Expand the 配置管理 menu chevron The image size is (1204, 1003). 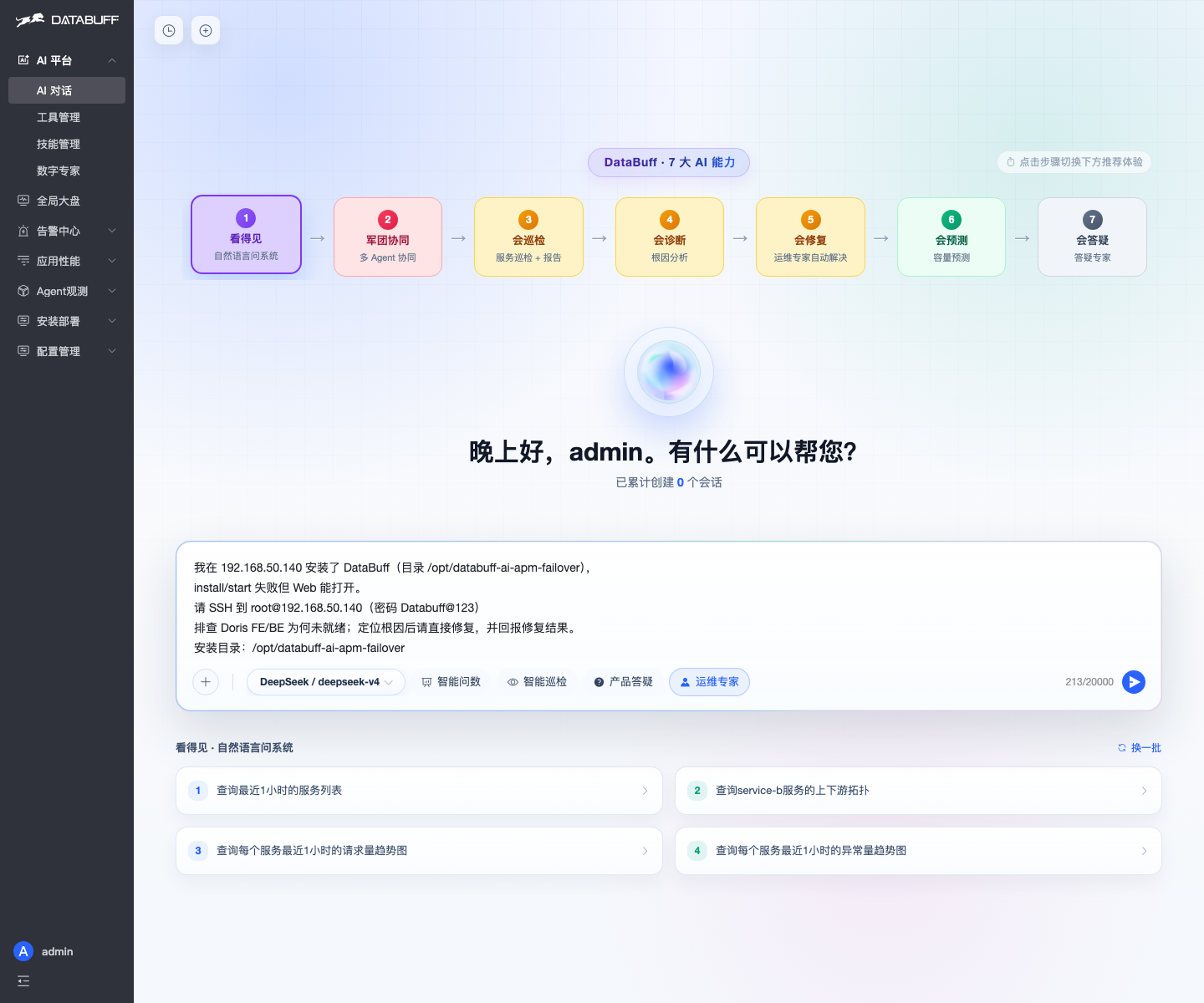(x=112, y=351)
